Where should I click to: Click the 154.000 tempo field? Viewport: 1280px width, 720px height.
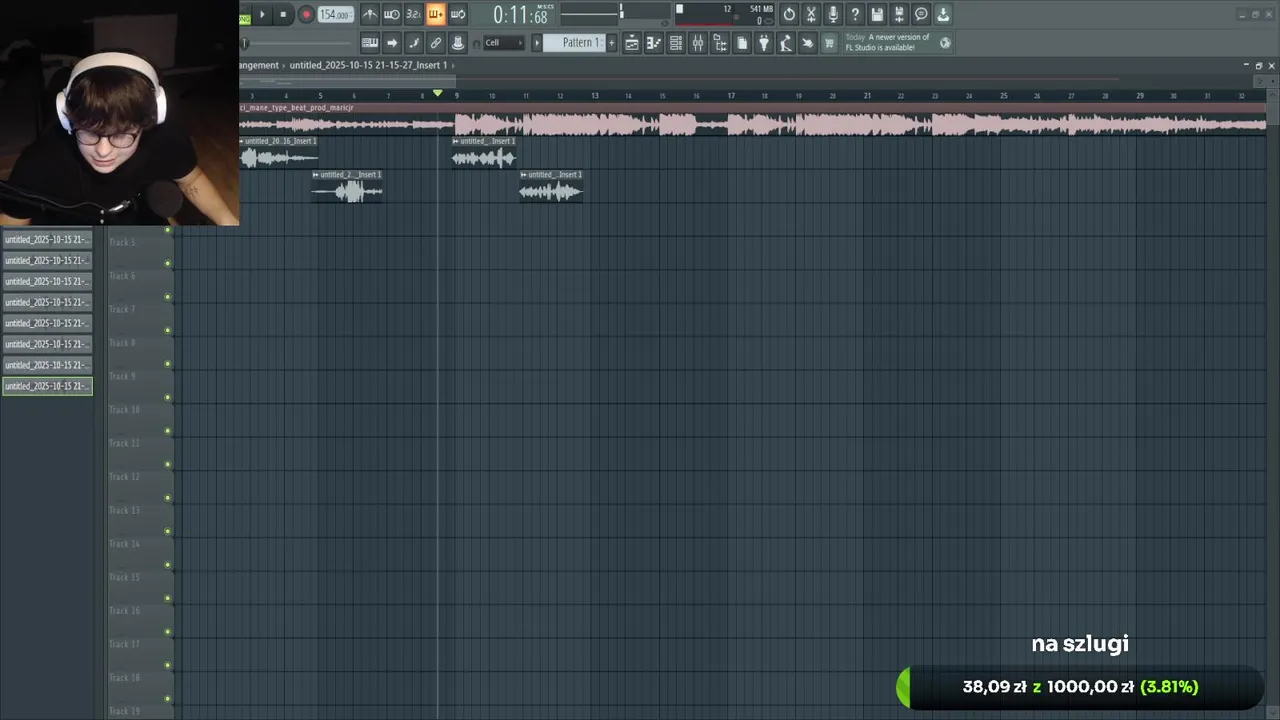coord(335,15)
